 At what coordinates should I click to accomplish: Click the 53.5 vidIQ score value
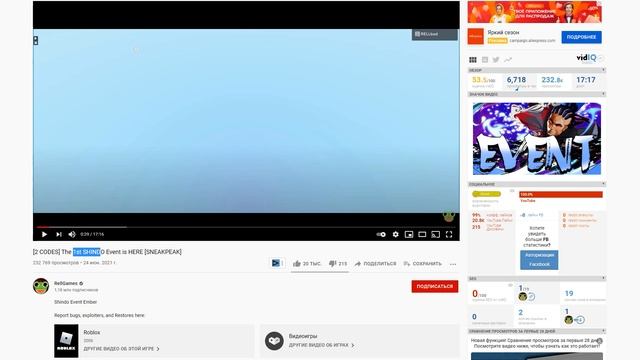click(x=484, y=80)
